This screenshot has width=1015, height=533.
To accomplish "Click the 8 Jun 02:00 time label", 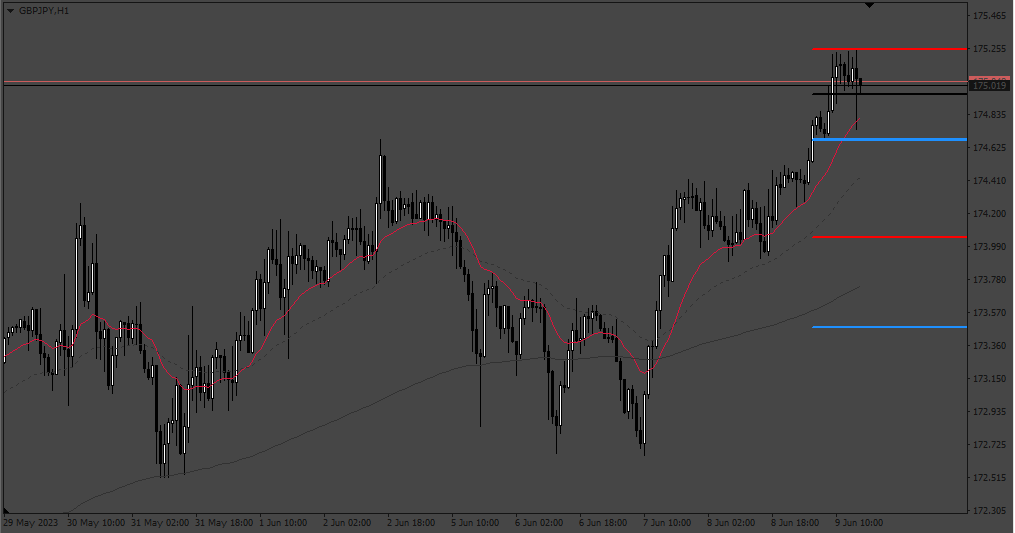I will pyautogui.click(x=731, y=523).
